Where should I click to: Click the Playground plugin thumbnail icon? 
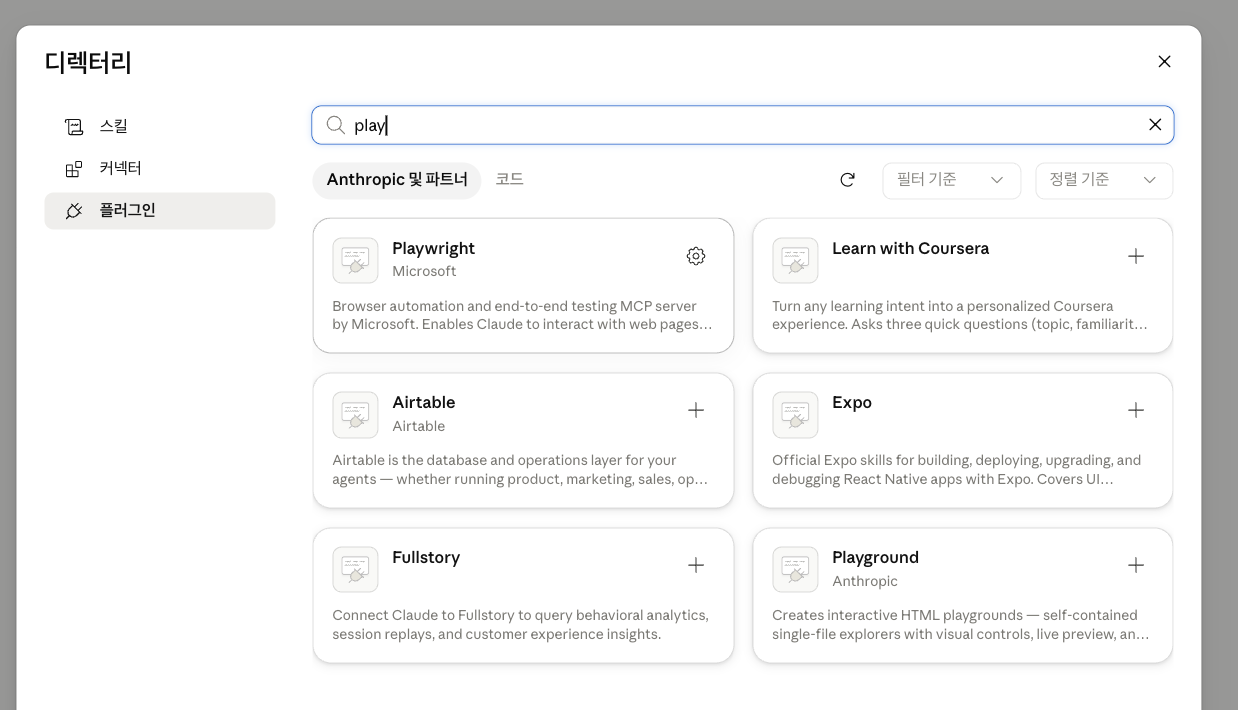(795, 569)
